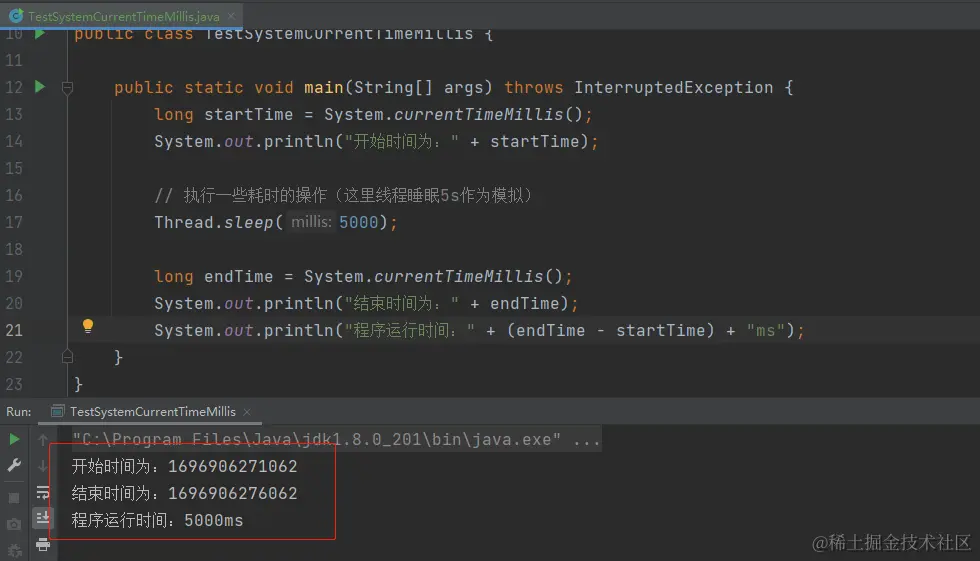Click the value 5000 in Thread.sleep
The image size is (980, 561).
[x=359, y=222]
